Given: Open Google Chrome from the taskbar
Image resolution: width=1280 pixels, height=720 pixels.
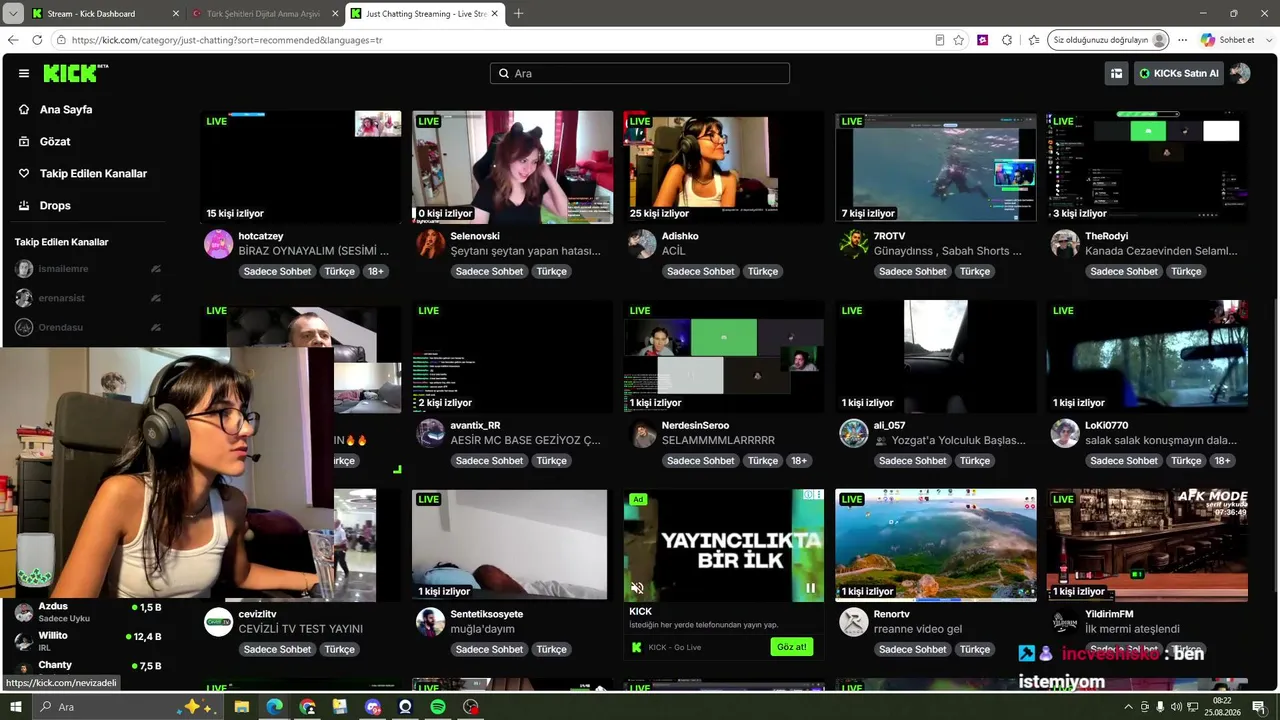Looking at the screenshot, I should point(307,707).
